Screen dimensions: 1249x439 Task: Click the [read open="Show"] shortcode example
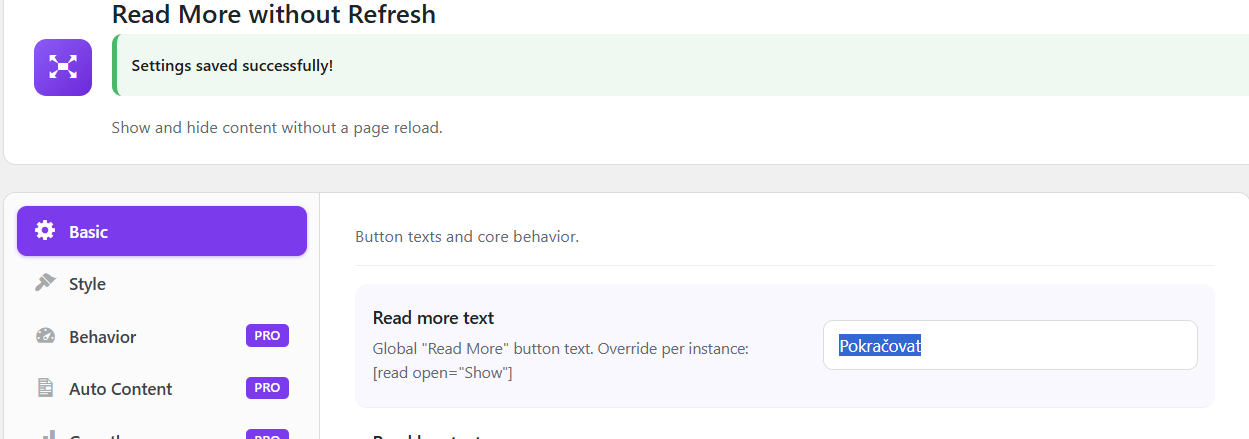[443, 373]
